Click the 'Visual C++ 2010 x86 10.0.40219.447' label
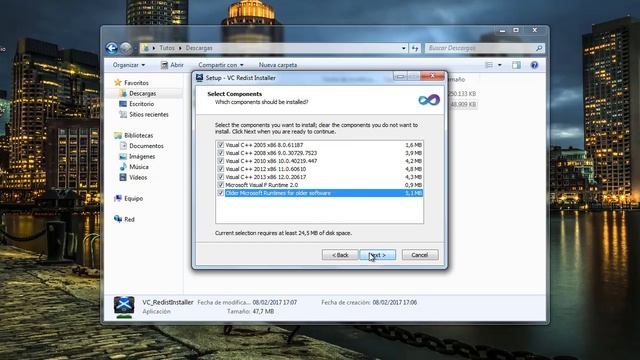The height and width of the screenshot is (360, 640). (x=271, y=161)
